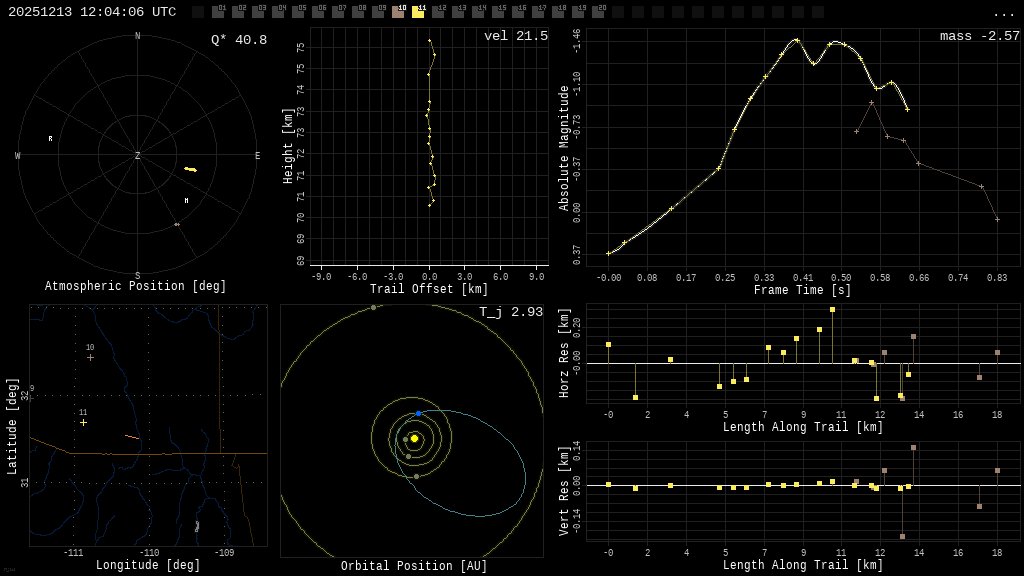The image size is (1024, 576).
Task: Click the blue Earth dot on orbit plot
Action: point(419,413)
